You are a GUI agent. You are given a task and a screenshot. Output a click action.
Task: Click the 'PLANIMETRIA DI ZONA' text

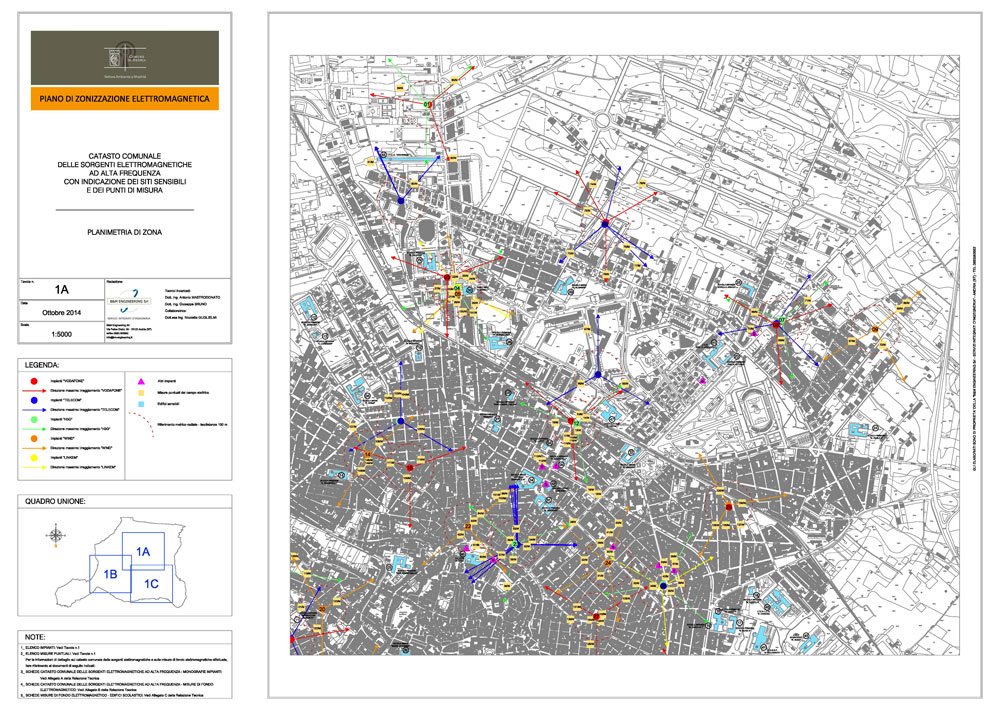[124, 232]
